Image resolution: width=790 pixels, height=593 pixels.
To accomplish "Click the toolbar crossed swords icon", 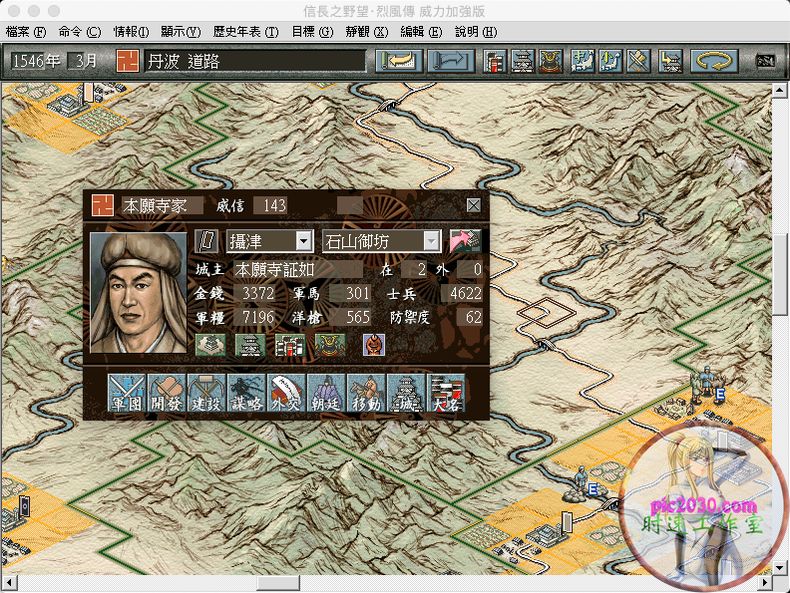I will click(x=638, y=61).
